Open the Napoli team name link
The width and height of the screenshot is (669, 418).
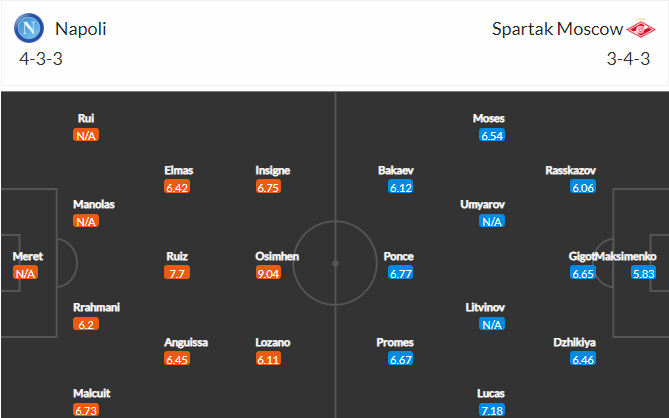pos(81,29)
